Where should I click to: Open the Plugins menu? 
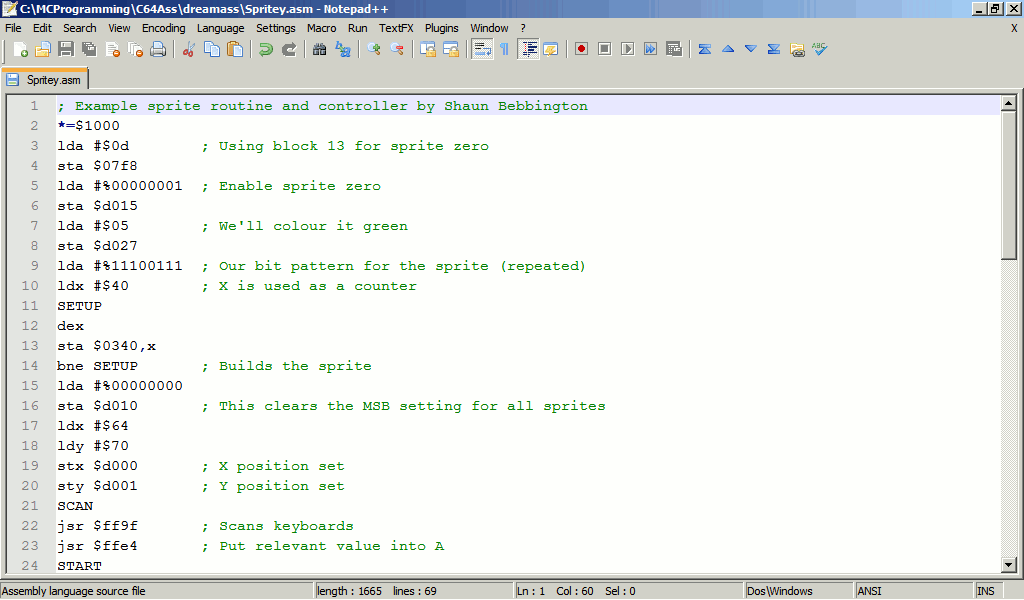[441, 28]
